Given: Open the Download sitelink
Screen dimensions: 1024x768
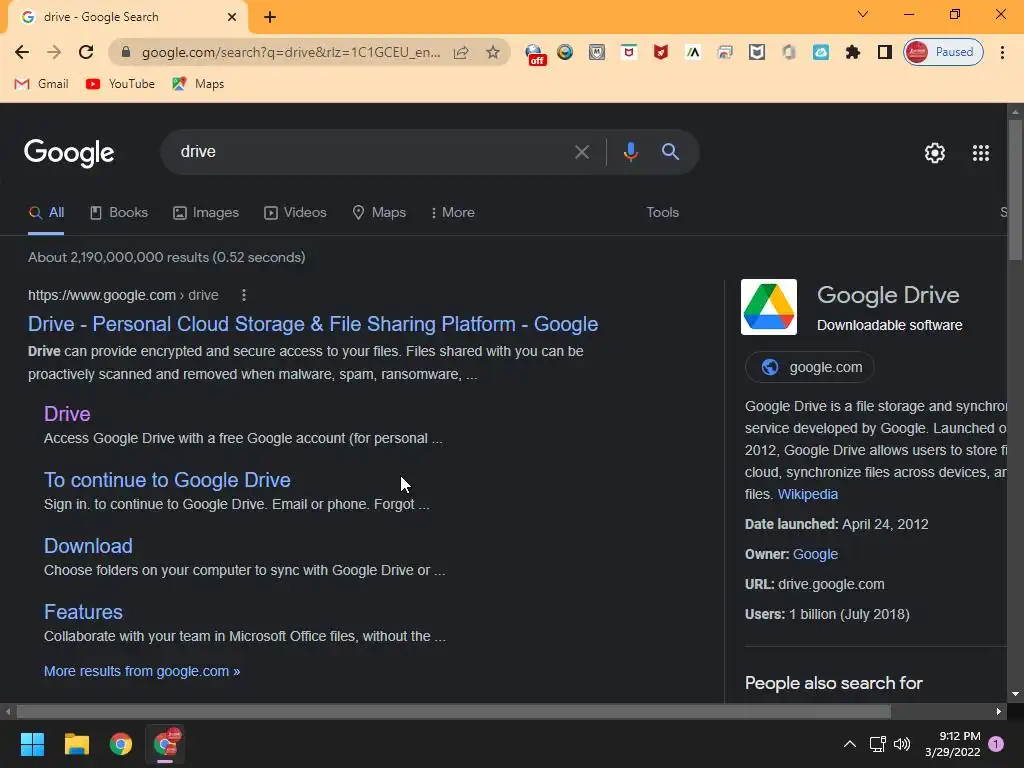Looking at the screenshot, I should 88,546.
